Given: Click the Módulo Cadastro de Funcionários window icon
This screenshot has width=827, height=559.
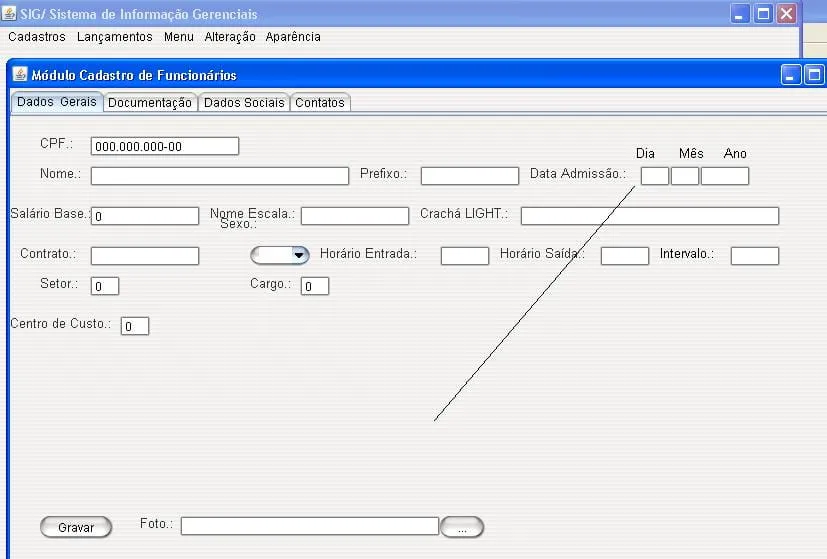Looking at the screenshot, I should [x=20, y=75].
